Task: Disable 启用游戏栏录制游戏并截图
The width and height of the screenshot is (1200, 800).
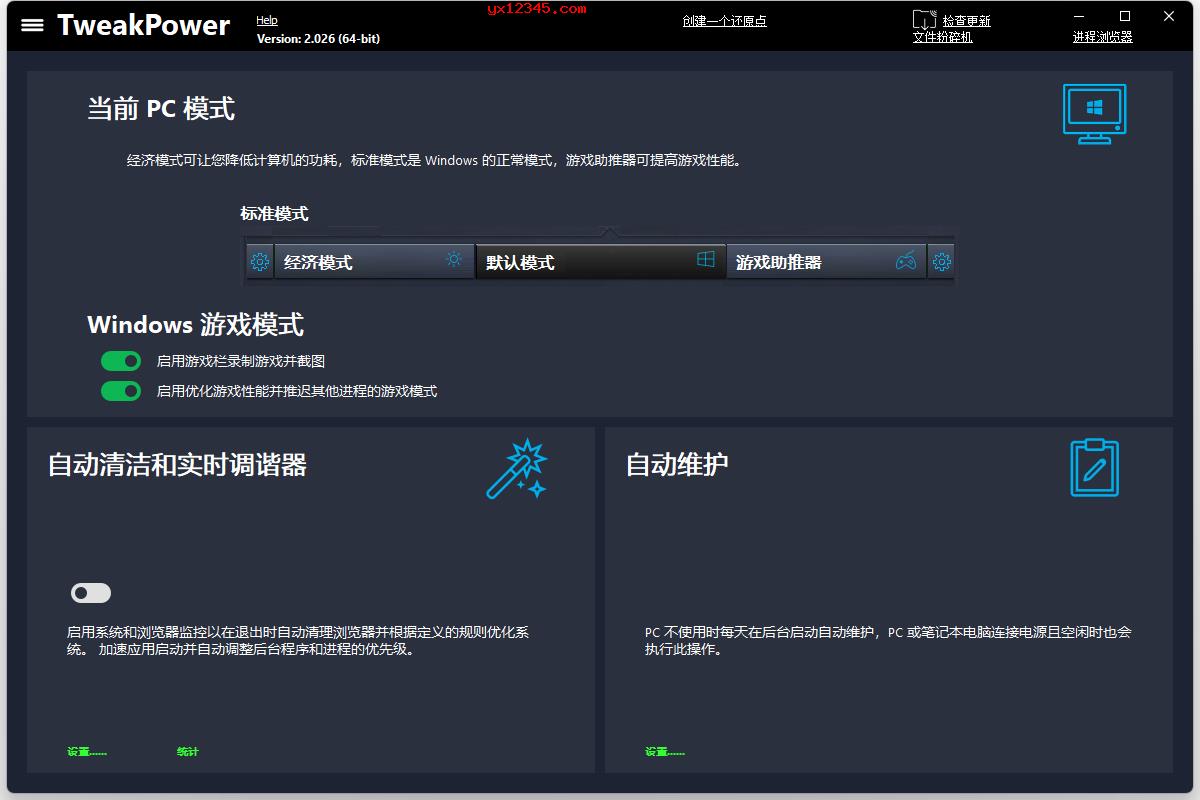Action: (121, 361)
